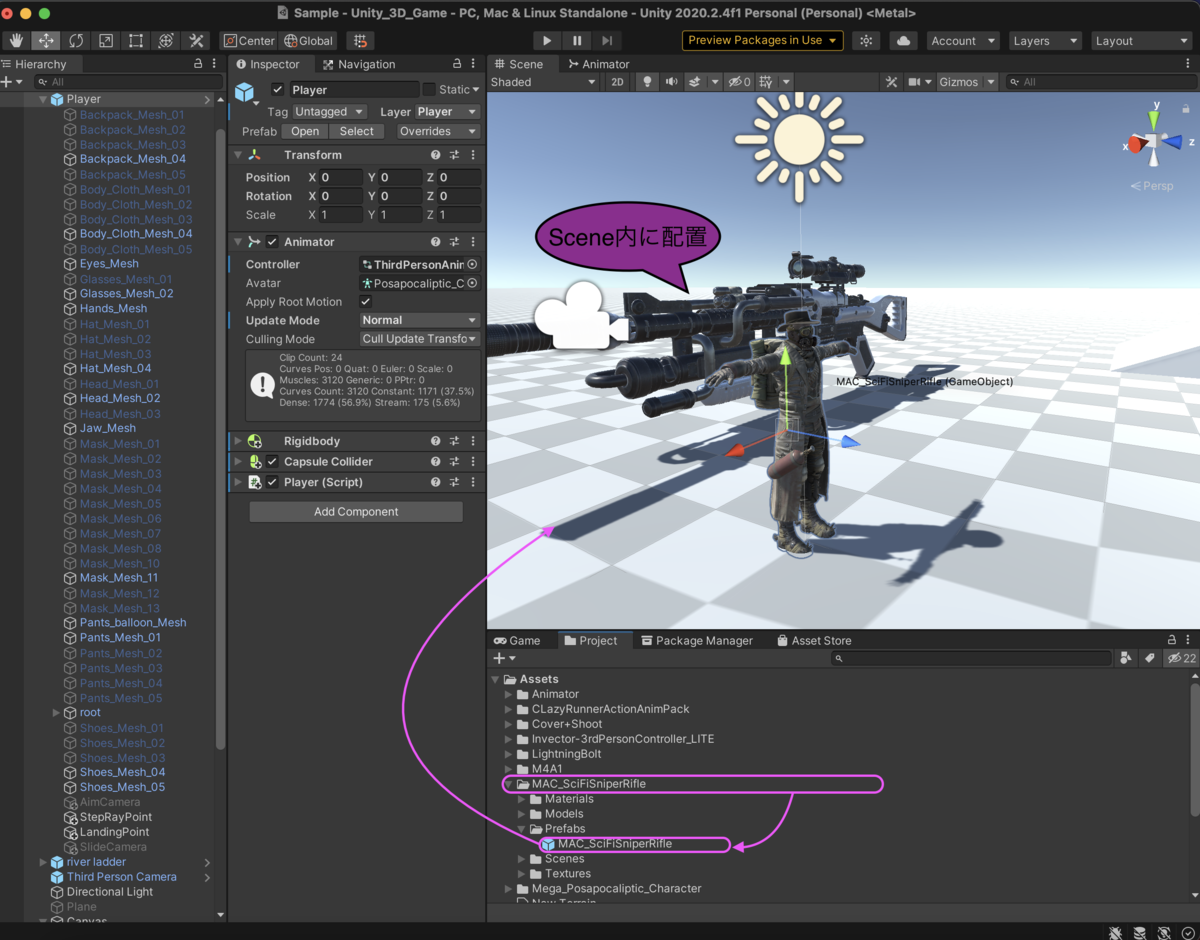Toggle scene lighting bulb icon
The image size is (1200, 940).
tap(647, 82)
